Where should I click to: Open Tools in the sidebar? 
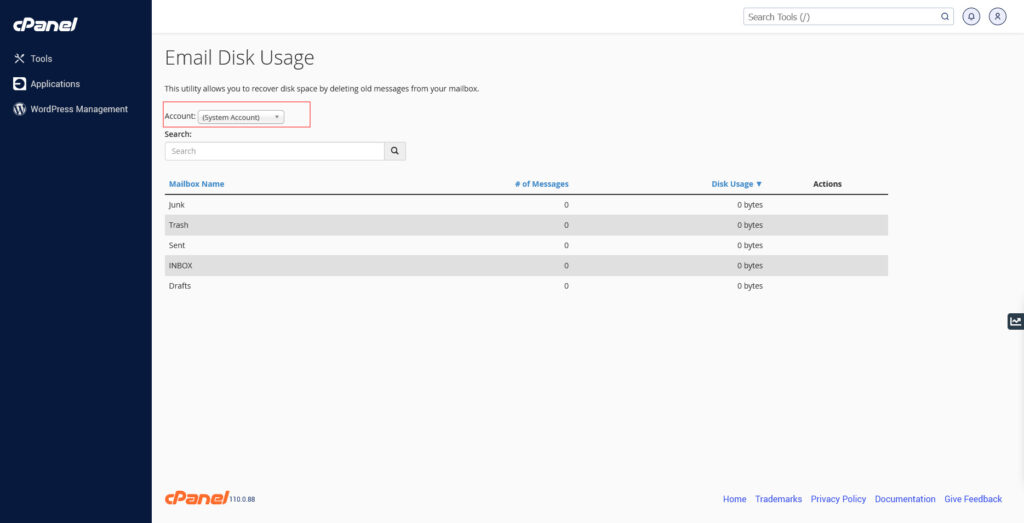tap(41, 59)
